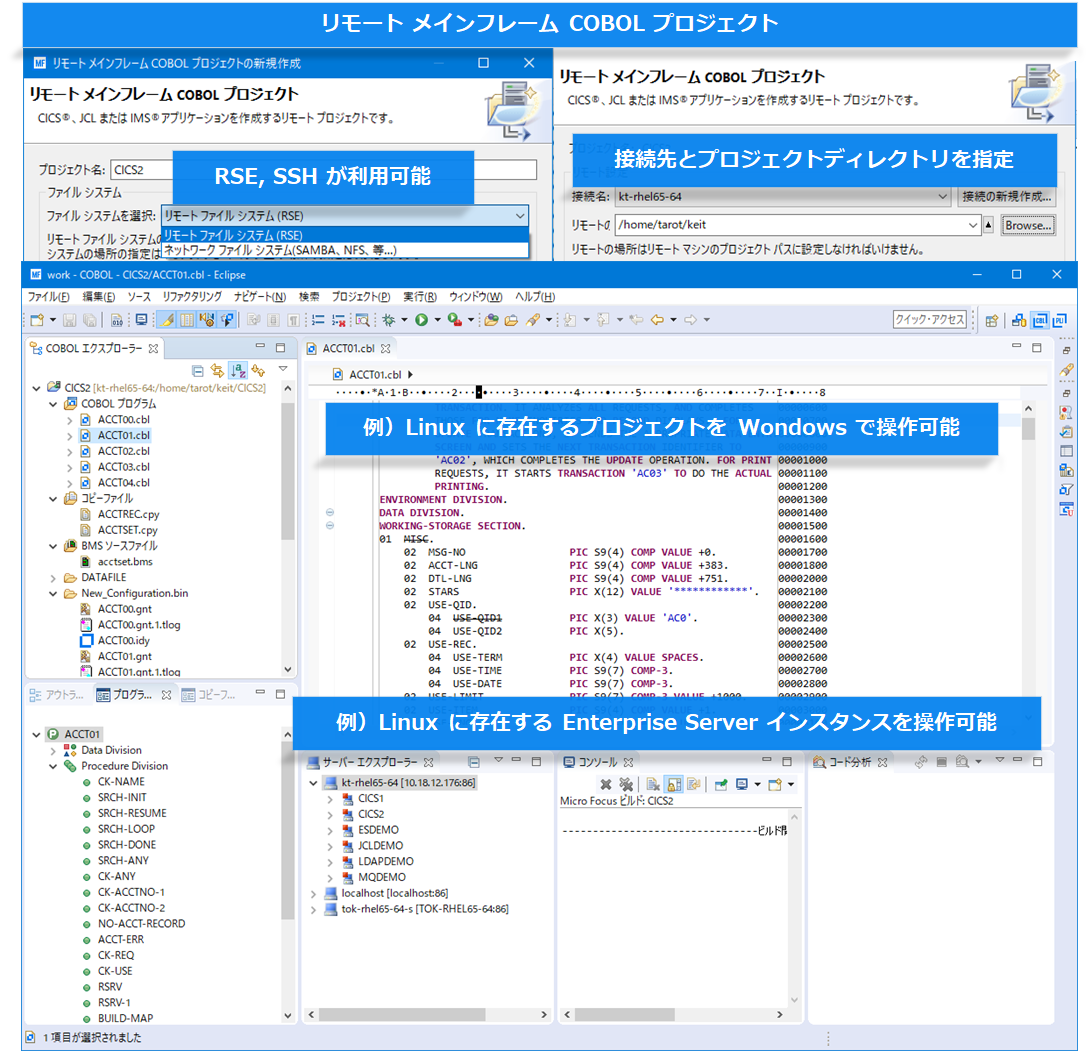The width and height of the screenshot is (1087, 1051).
Task: Click the search icon in Code Analysis toolbar
Action: (962, 762)
